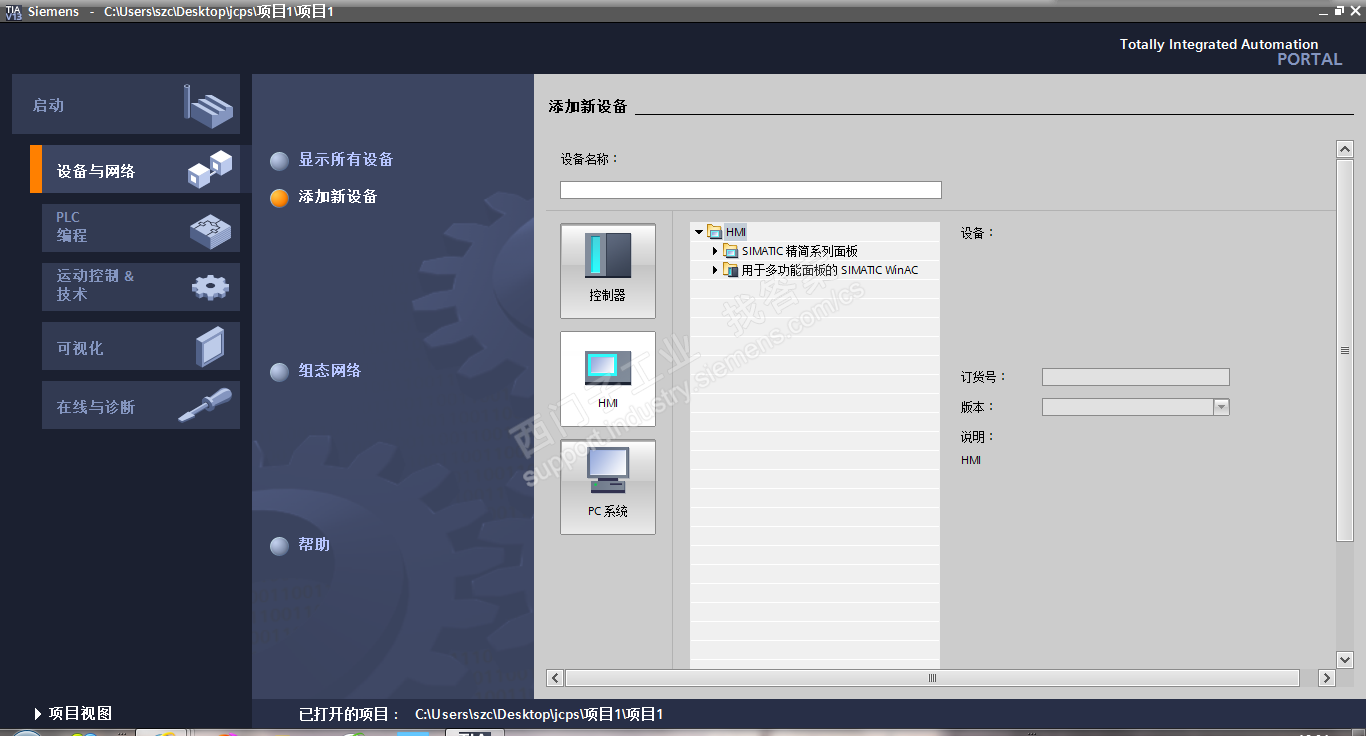The image size is (1366, 736).
Task: Click the 帮助 action
Action: [x=300, y=545]
